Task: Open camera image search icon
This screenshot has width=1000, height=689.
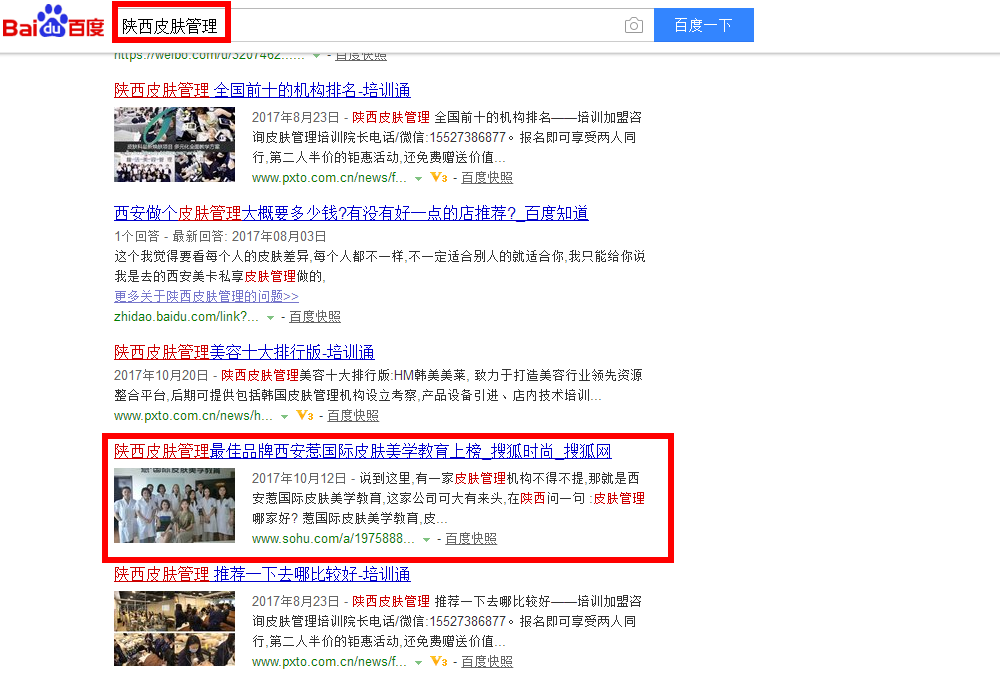Action: pos(633,26)
